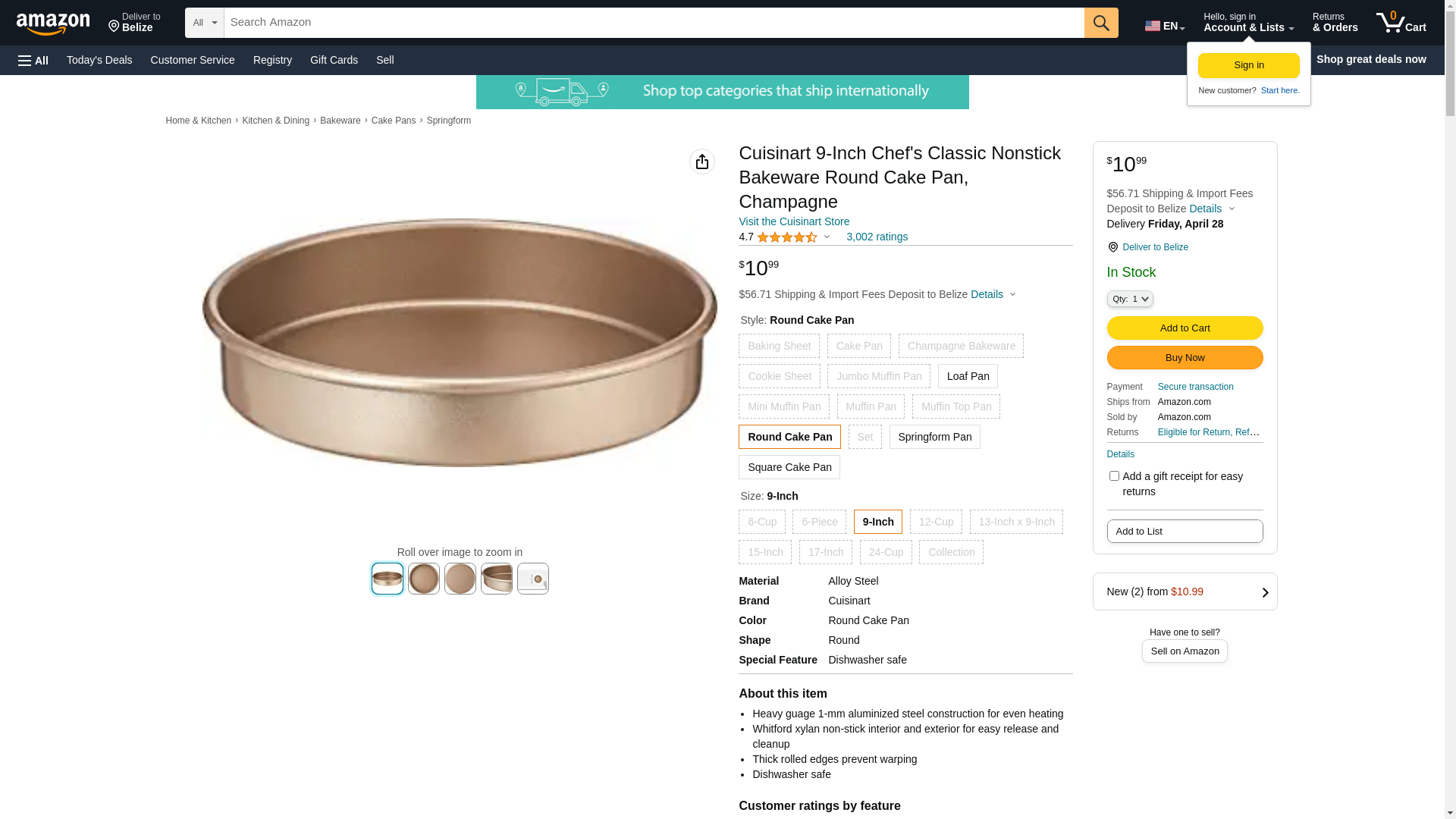Select the Loaf Pan style swatch

[x=968, y=376]
